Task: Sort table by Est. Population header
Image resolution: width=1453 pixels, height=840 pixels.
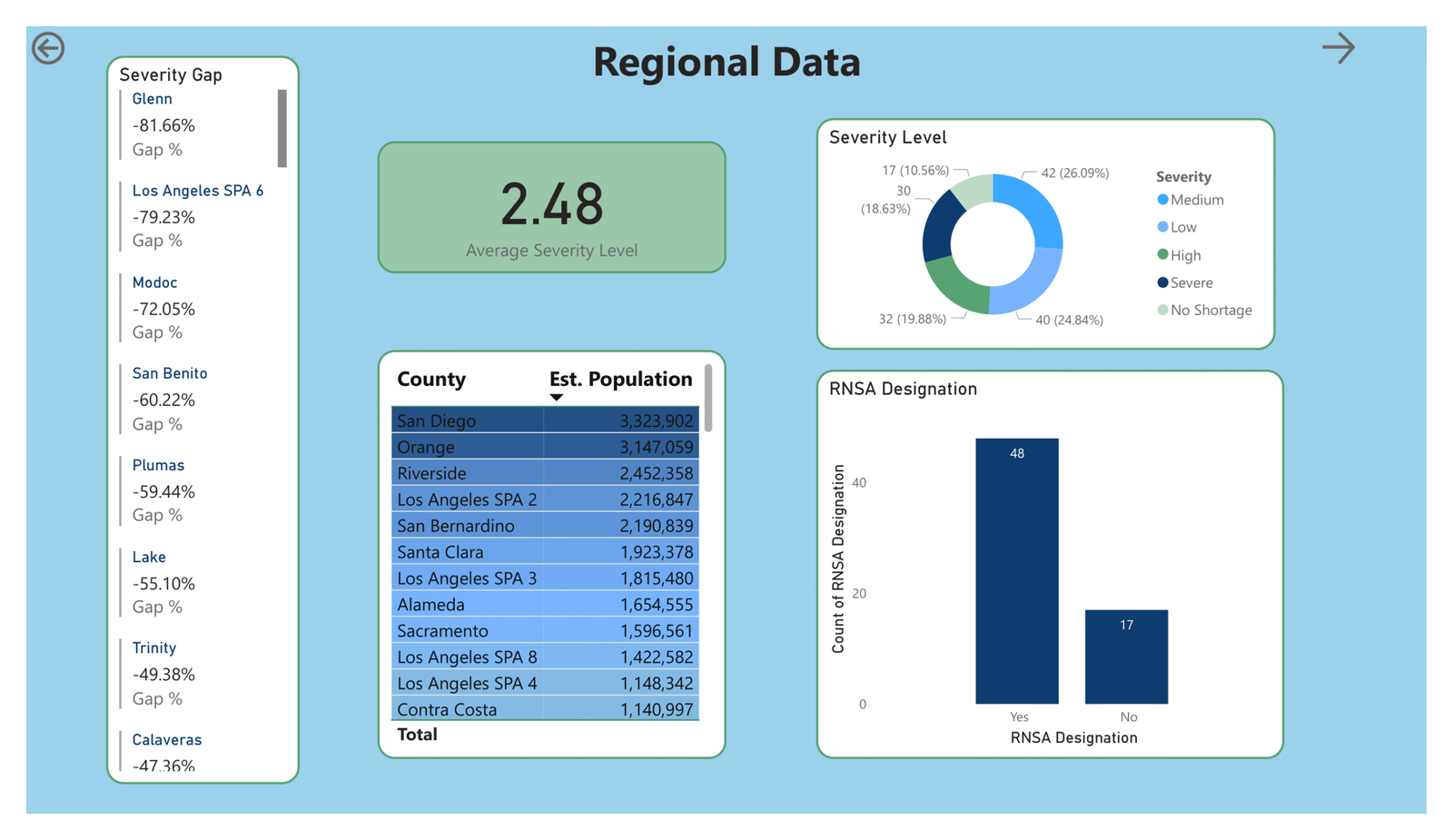Action: pyautogui.click(x=620, y=379)
